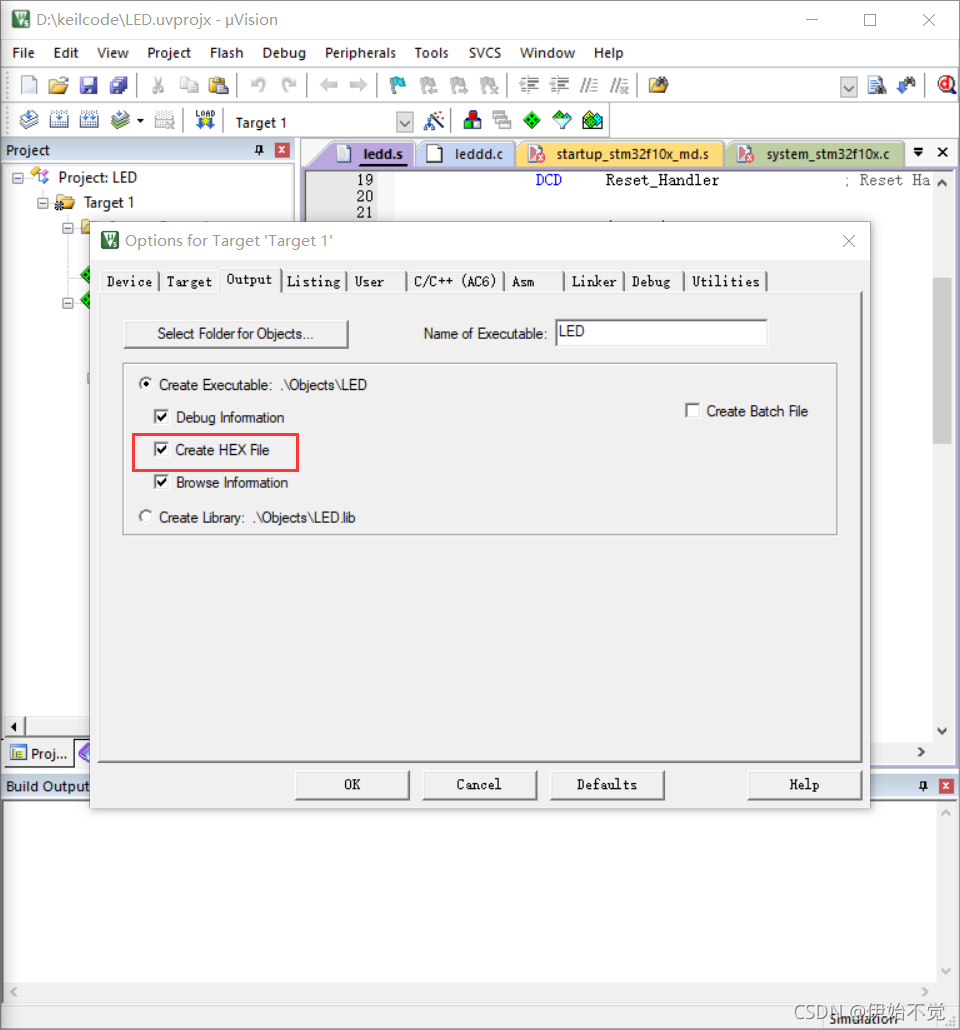The width and height of the screenshot is (960, 1030).
Task: Click the Pack Installer icon
Action: coord(592,120)
